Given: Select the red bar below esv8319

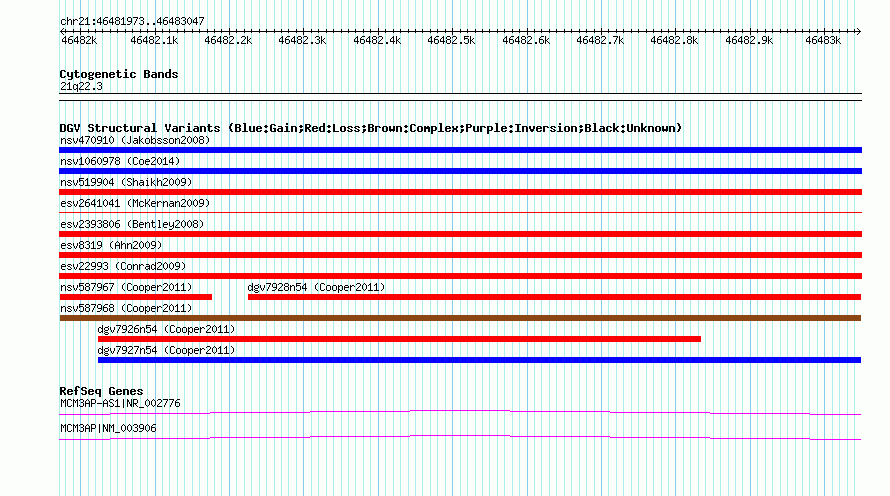Looking at the screenshot, I should [460, 255].
